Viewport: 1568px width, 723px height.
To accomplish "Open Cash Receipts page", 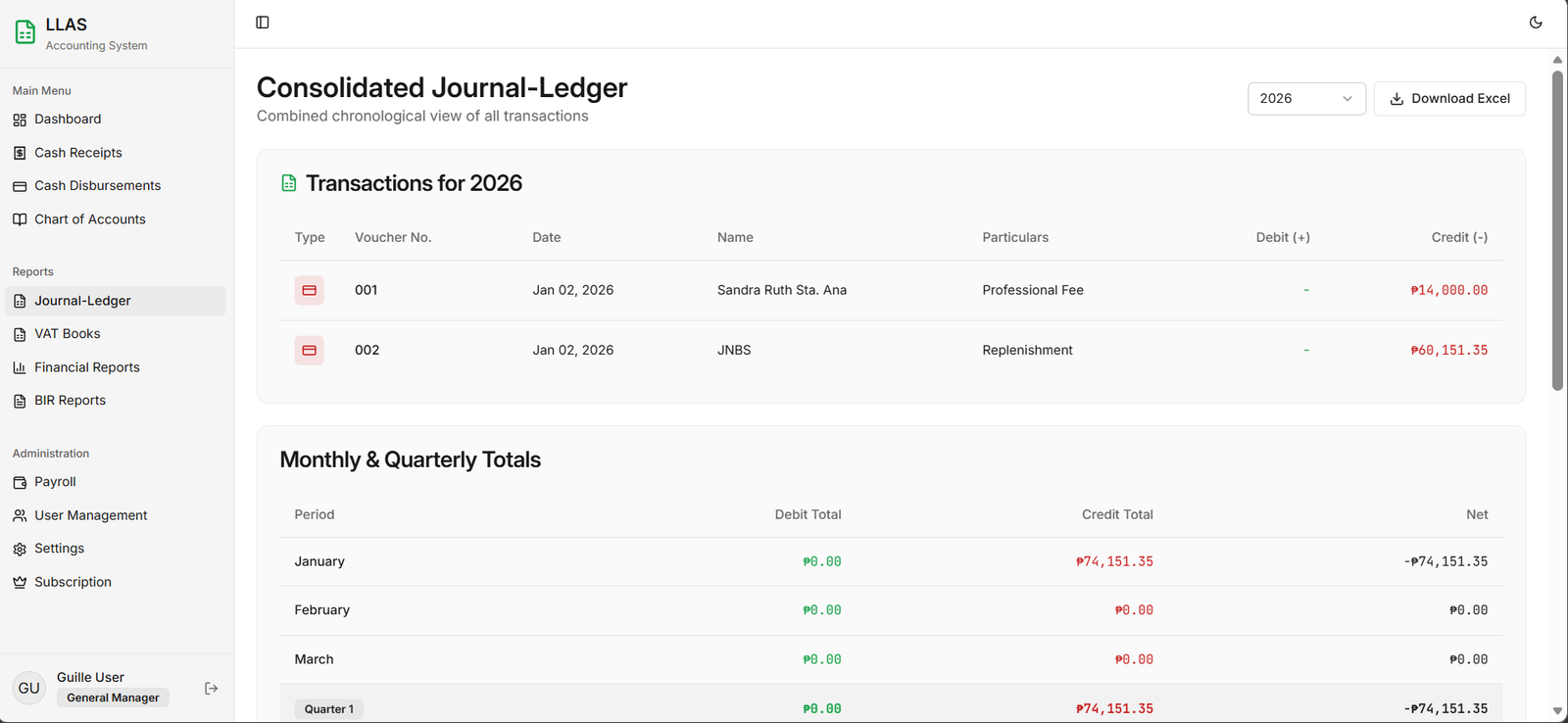I will click(78, 153).
